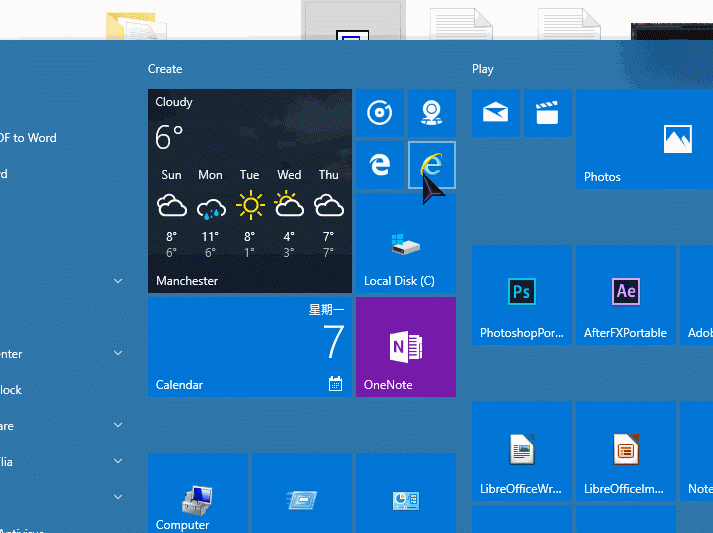This screenshot has width=713, height=533.
Task: Select the dark thumbnail icon on the desktop
Action: [672, 31]
